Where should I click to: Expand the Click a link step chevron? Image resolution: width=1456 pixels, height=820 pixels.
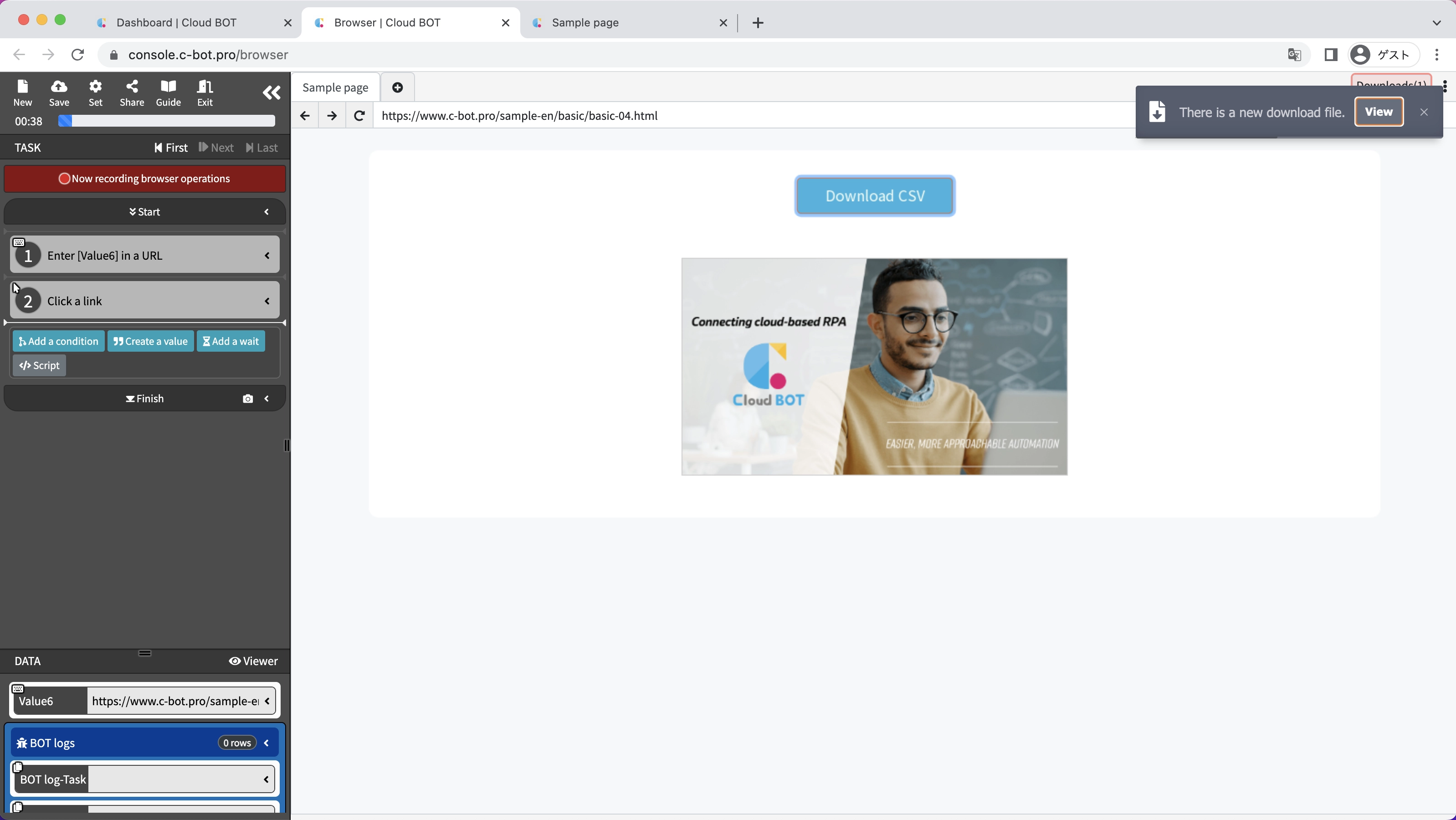click(x=267, y=301)
